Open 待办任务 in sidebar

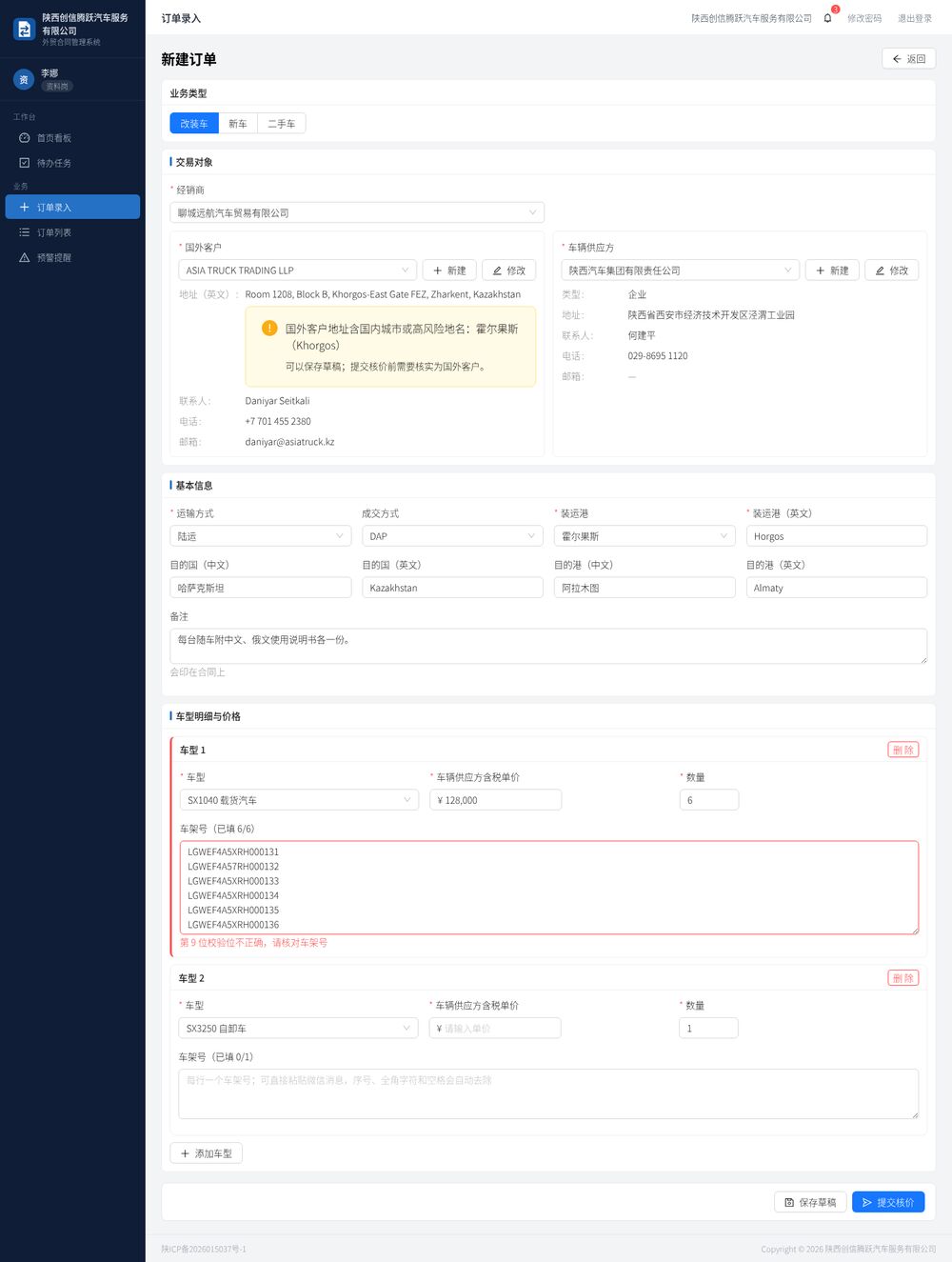(x=72, y=163)
